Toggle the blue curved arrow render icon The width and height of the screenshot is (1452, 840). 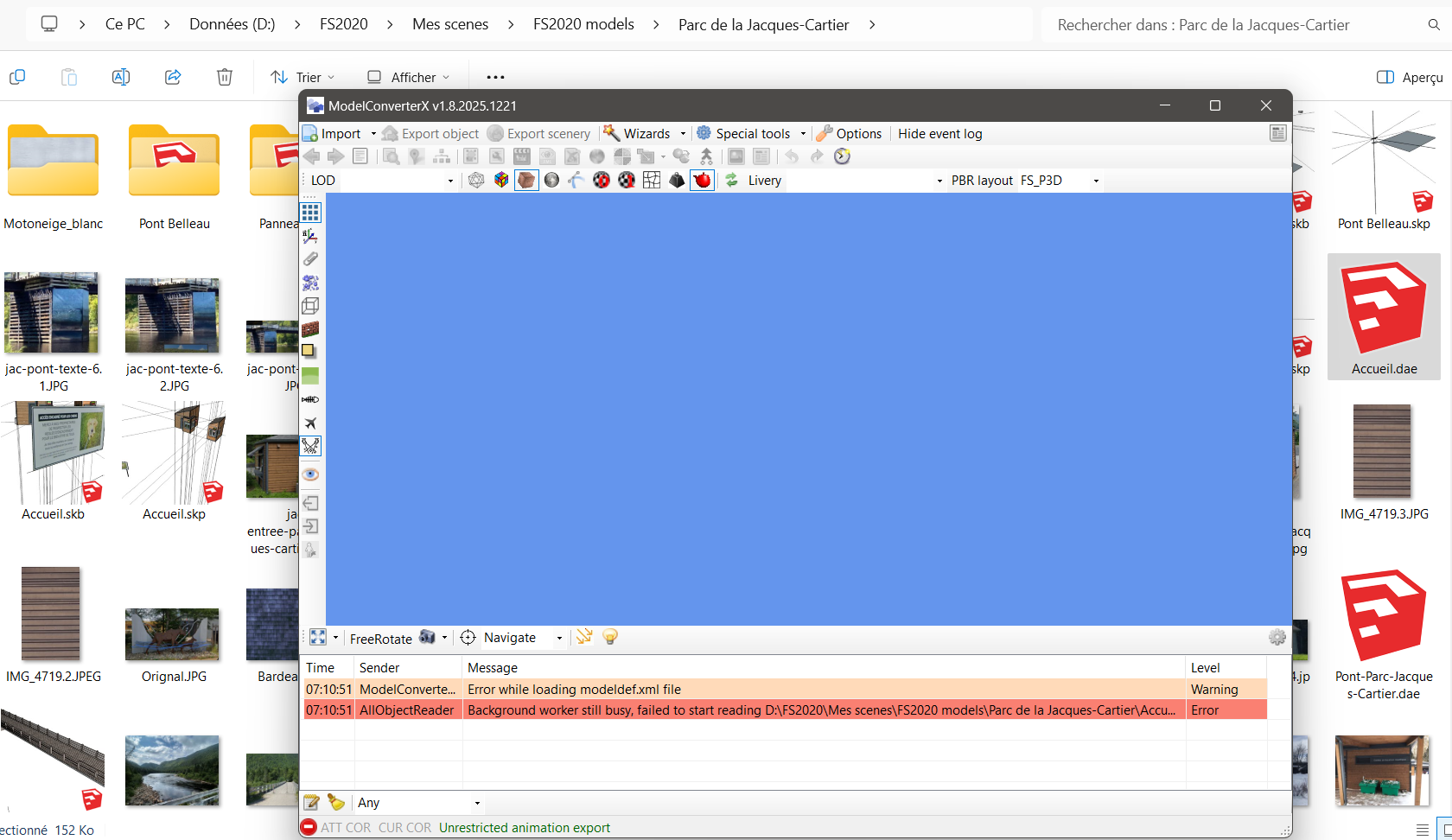[x=576, y=180]
